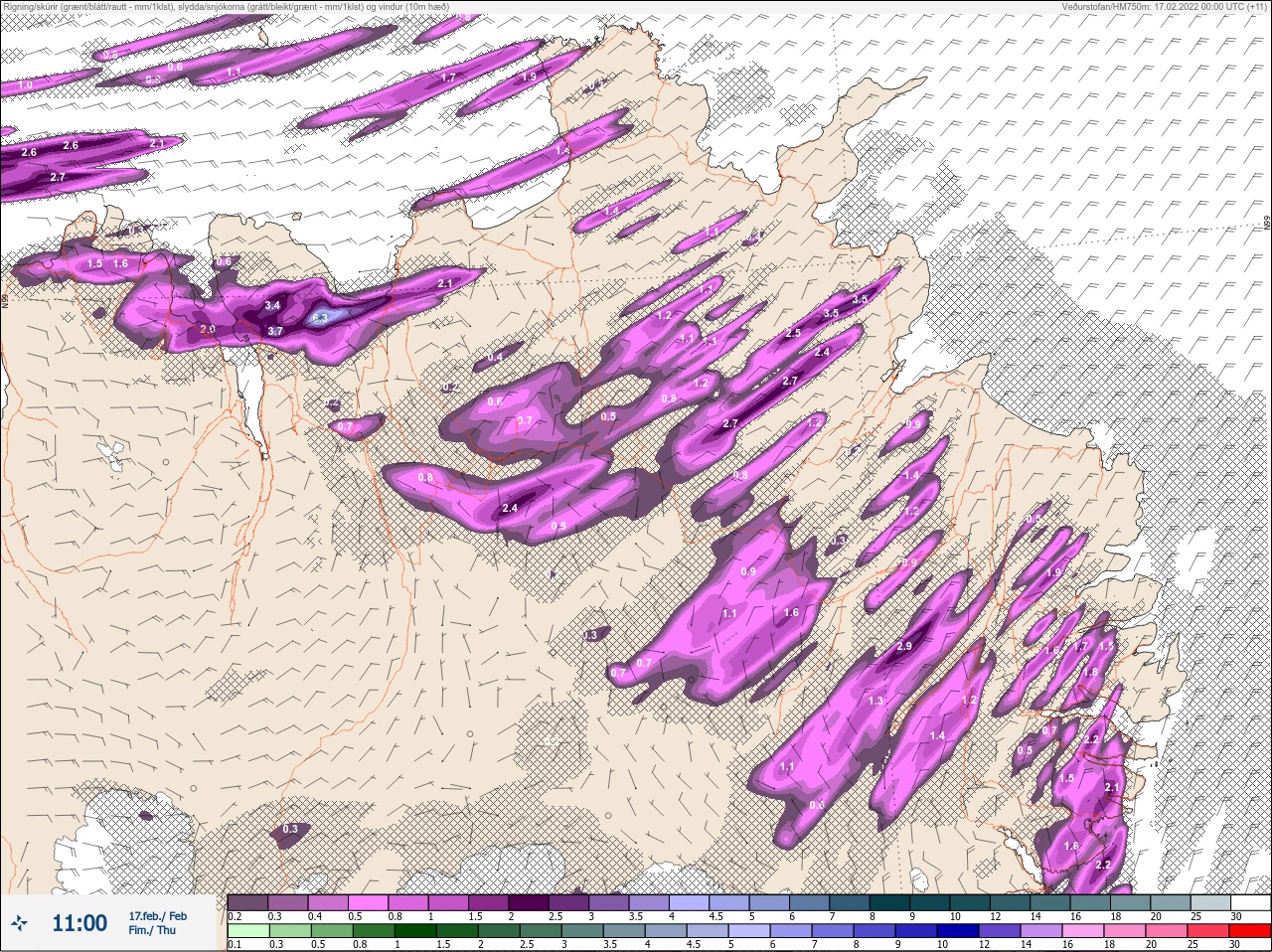This screenshot has height=952, width=1272.
Task: Click upper legend swatch between 2 and 2.5
Action: pos(530,903)
